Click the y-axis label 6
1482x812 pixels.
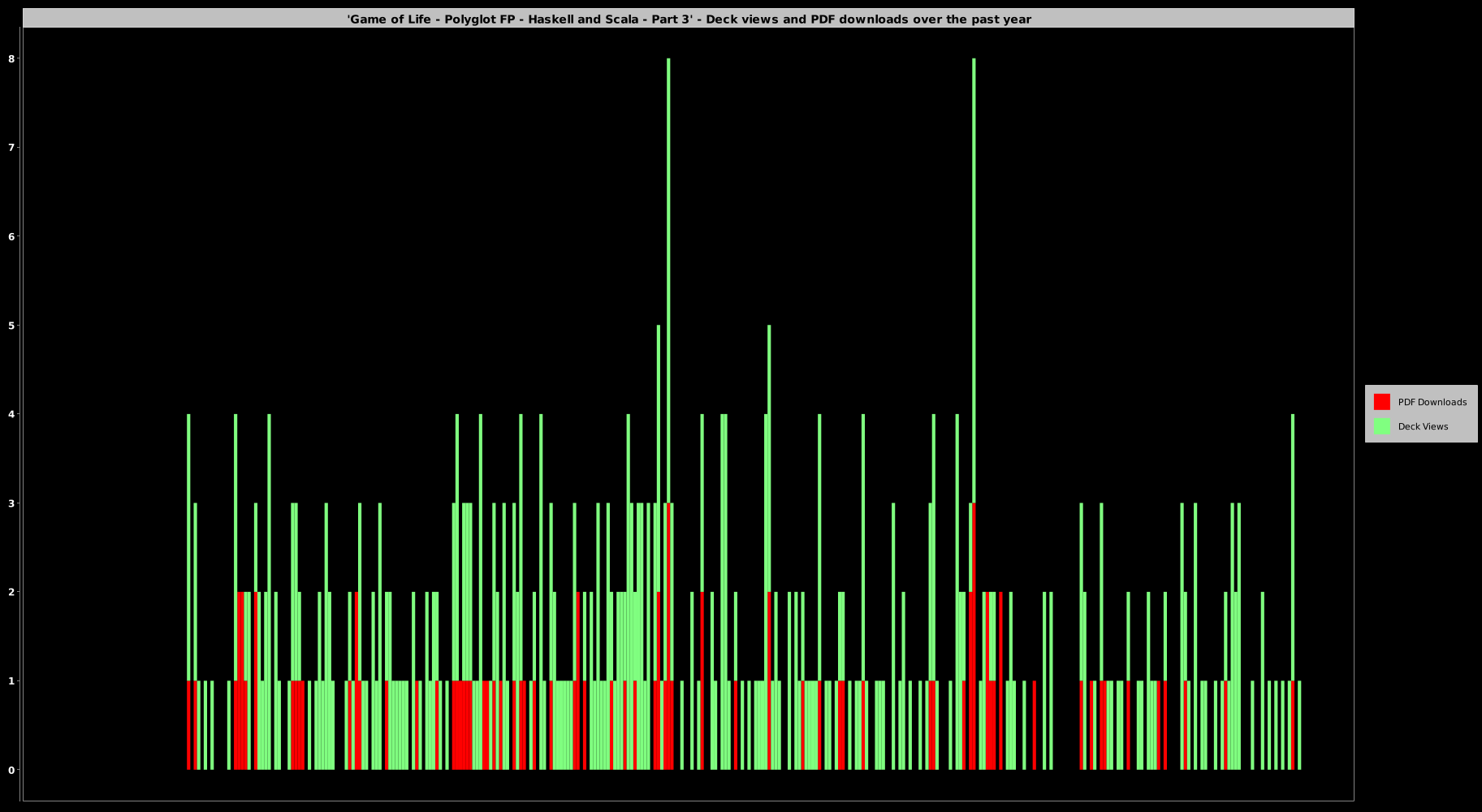(12, 236)
